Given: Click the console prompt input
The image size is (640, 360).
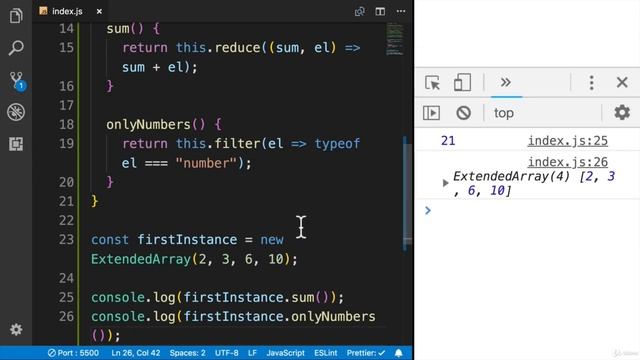Looking at the screenshot, I should point(531,211).
